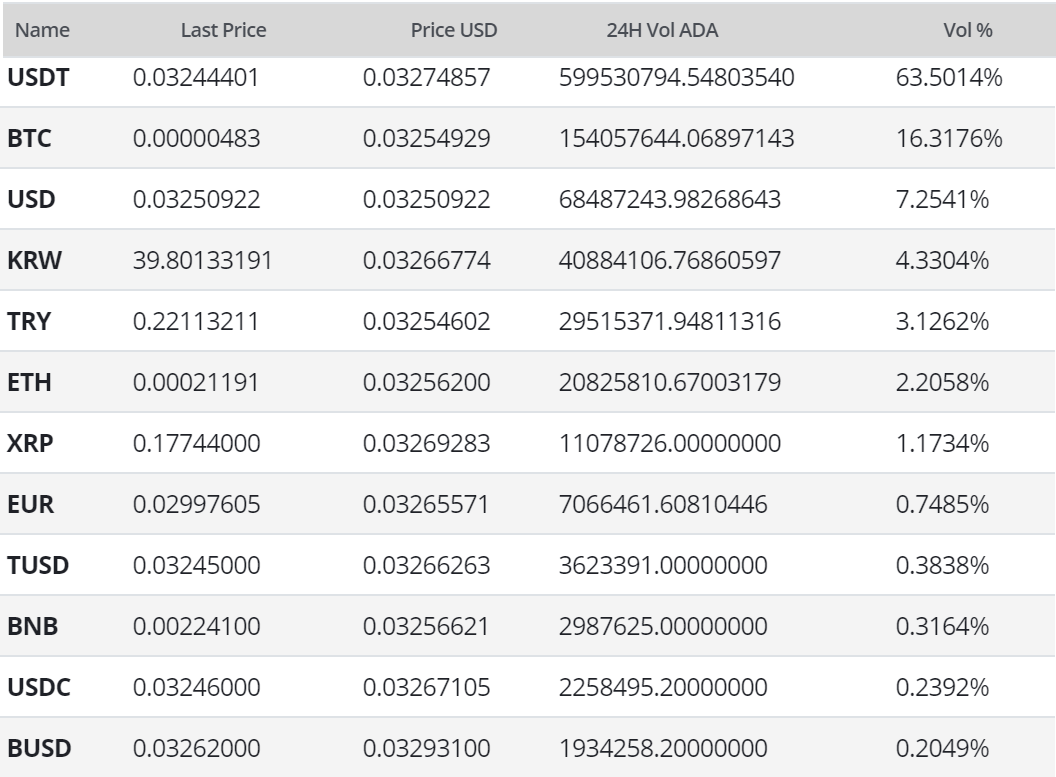Image resolution: width=1056 pixels, height=777 pixels.
Task: Click KRW USD price 0.03266774
Action: point(426,260)
